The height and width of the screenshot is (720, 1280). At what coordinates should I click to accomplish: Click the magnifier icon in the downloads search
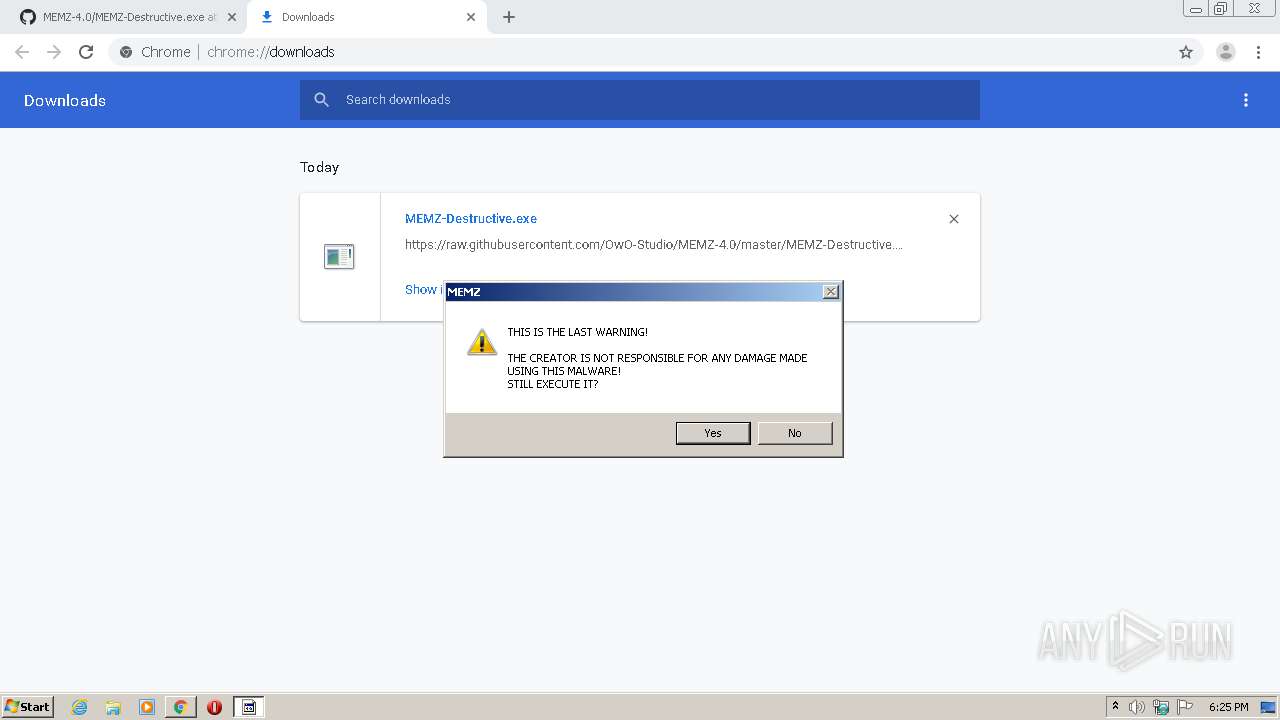[321, 100]
